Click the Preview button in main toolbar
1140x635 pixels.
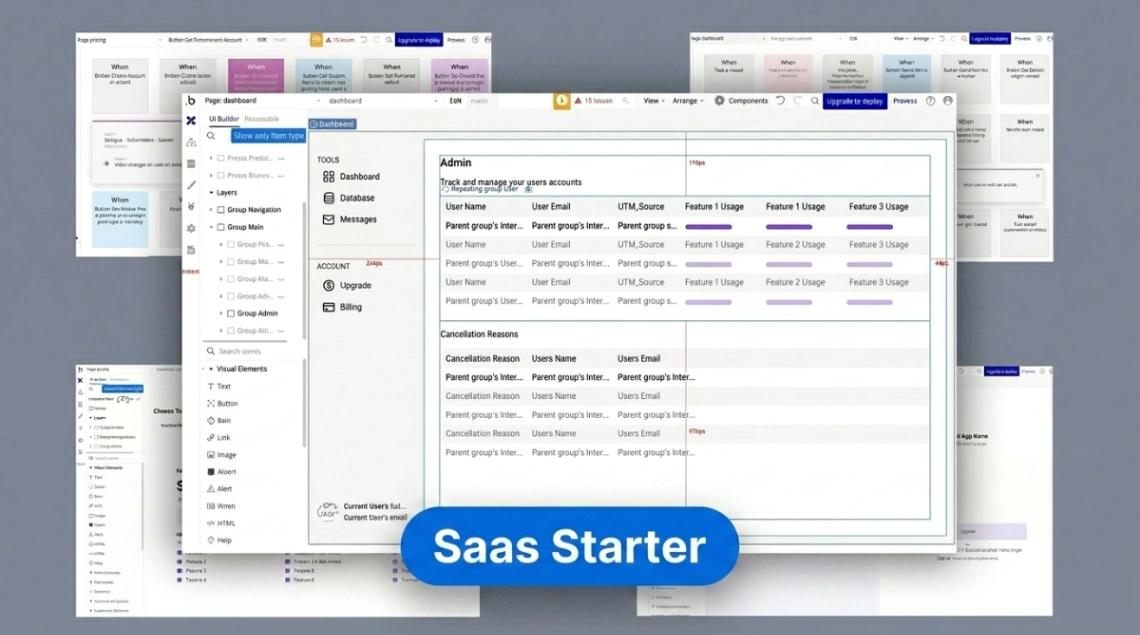pos(905,101)
